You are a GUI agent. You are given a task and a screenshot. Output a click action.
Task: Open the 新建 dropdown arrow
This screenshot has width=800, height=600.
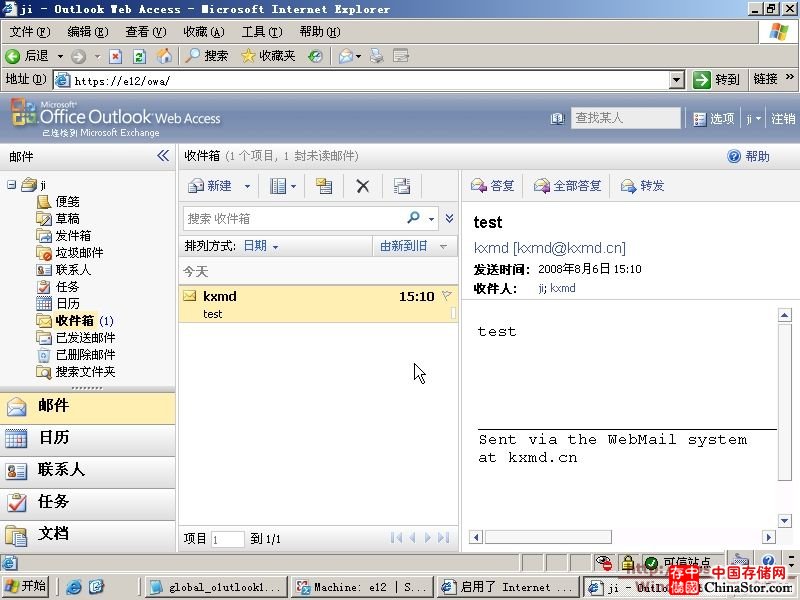[247, 186]
